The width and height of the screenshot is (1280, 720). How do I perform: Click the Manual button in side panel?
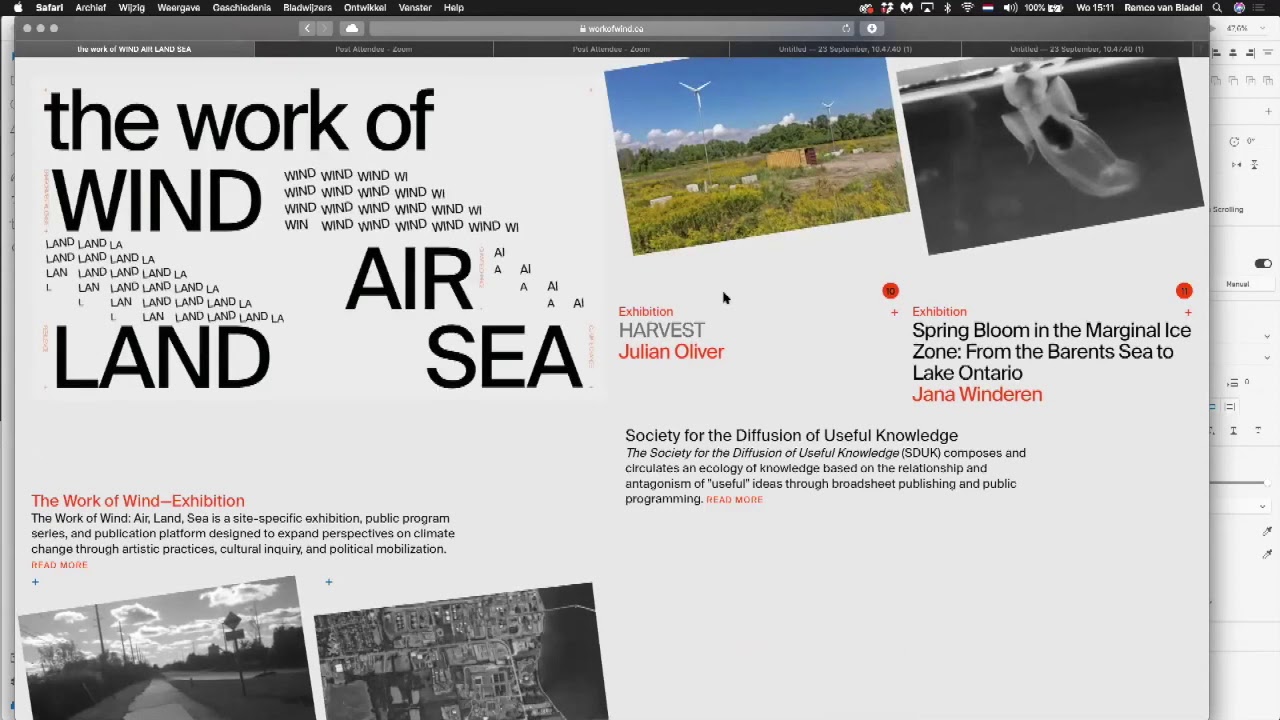[1238, 284]
